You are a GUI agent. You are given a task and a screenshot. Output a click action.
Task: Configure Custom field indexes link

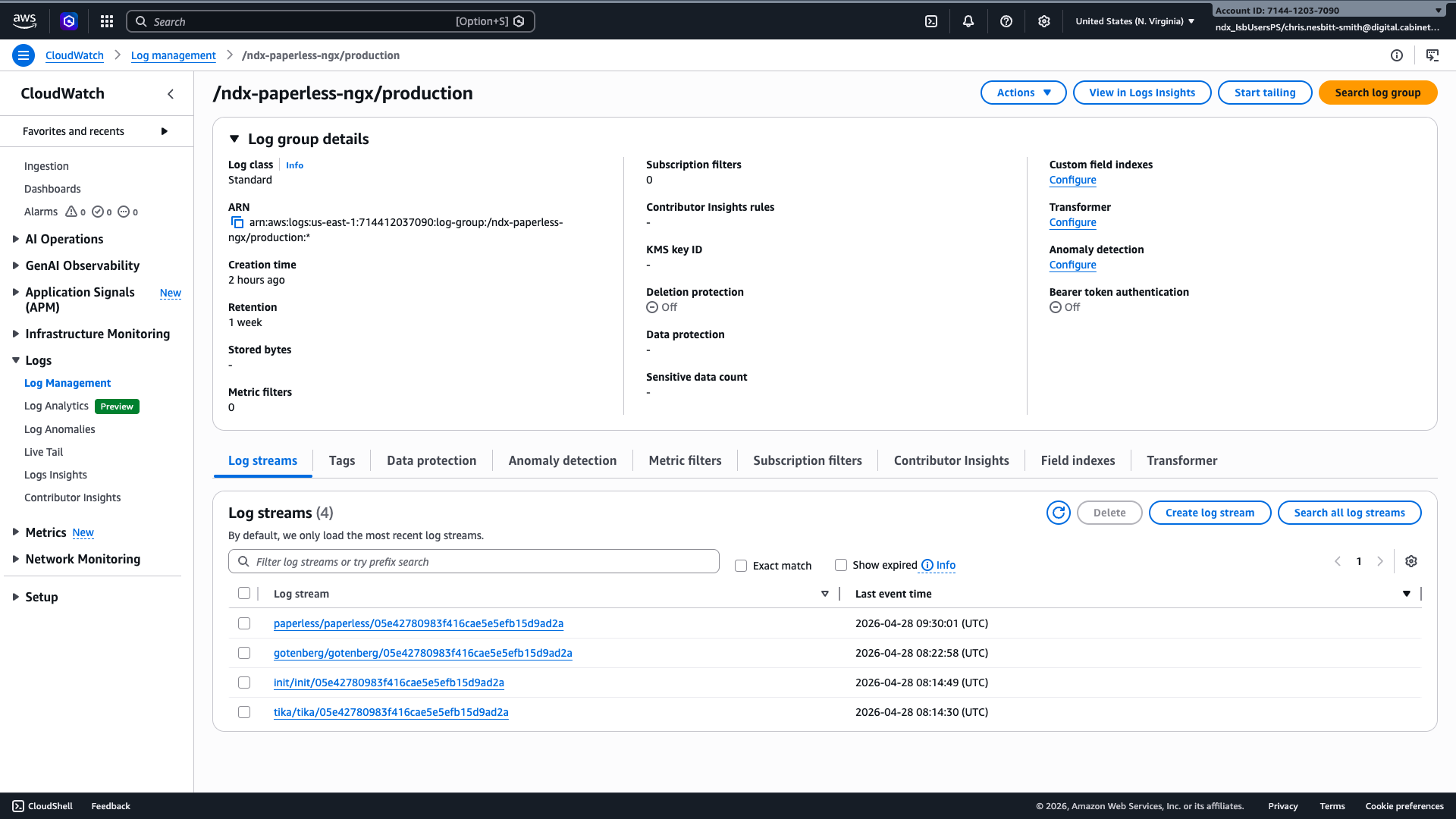pos(1073,180)
